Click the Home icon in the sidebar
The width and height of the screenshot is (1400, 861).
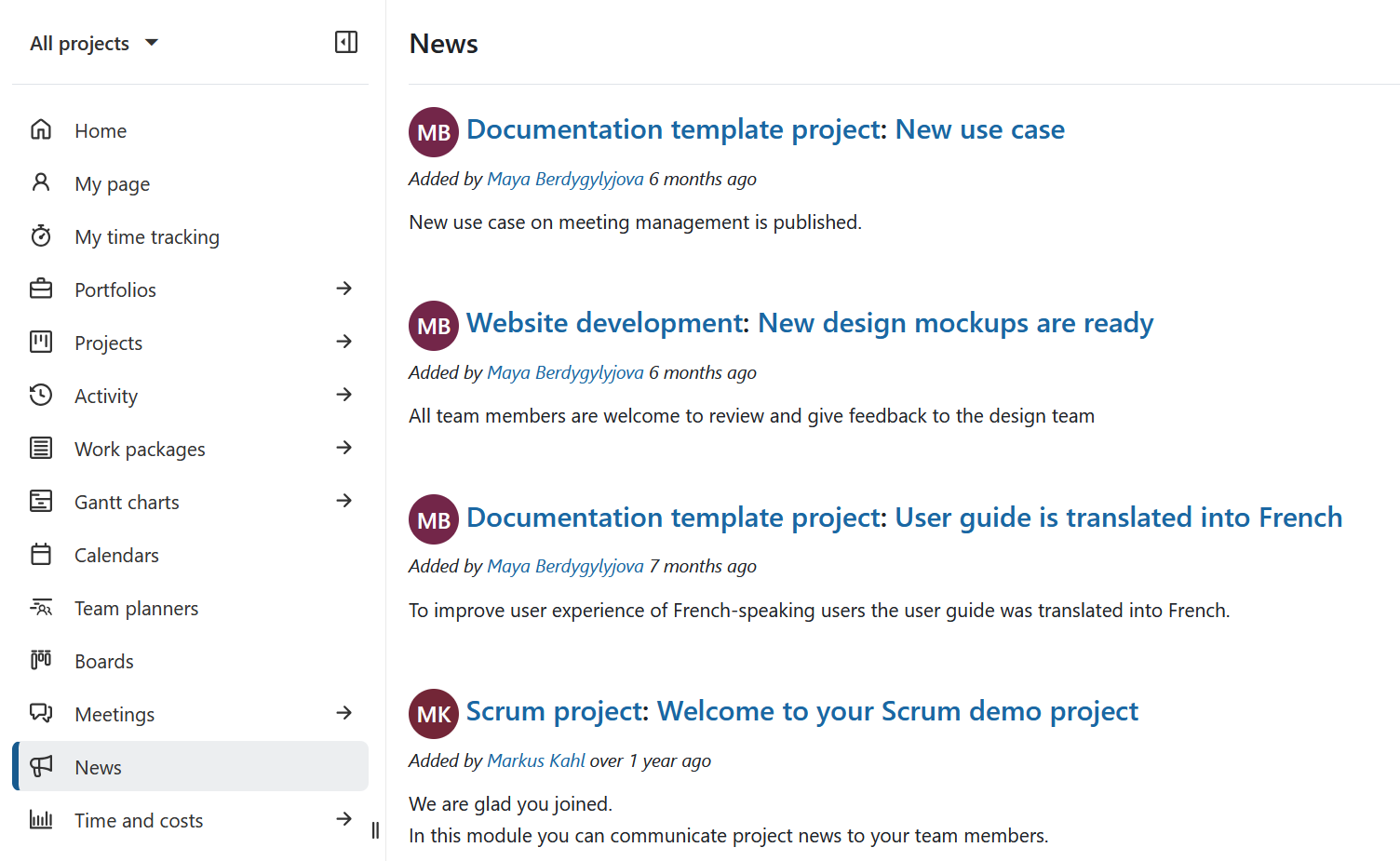[x=41, y=130]
